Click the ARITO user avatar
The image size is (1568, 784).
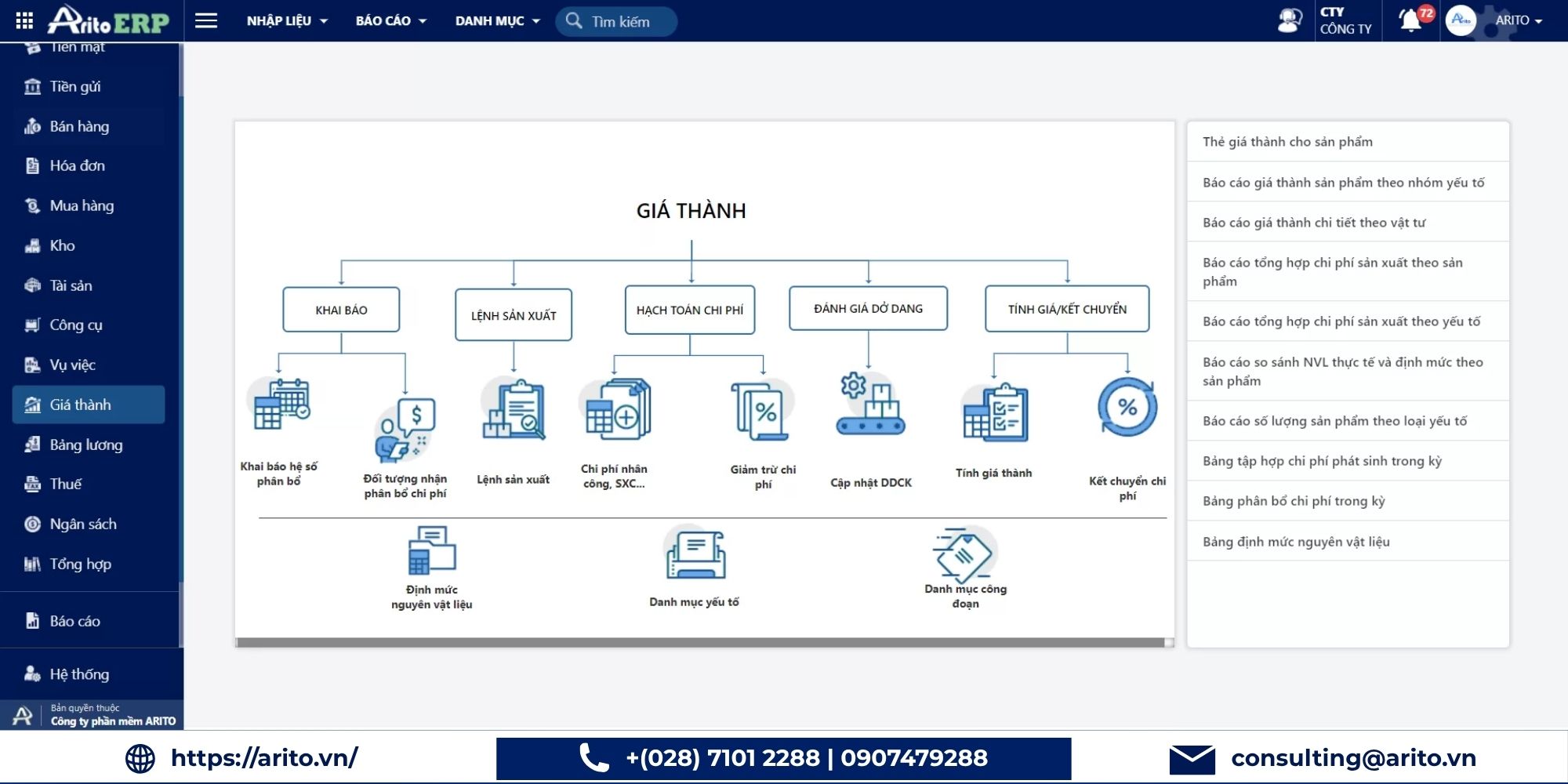1461,20
